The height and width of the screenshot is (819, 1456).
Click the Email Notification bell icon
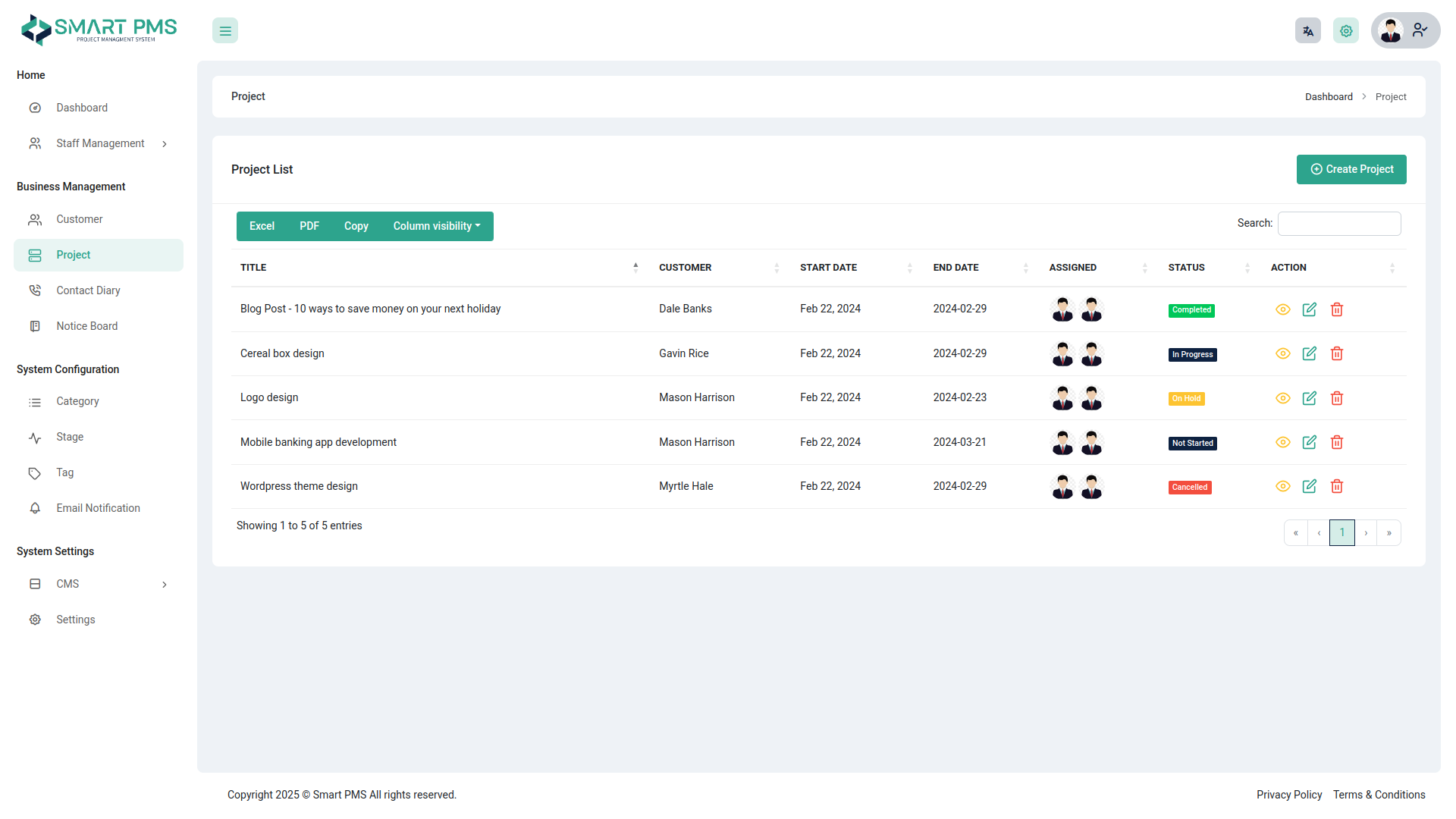pos(35,508)
